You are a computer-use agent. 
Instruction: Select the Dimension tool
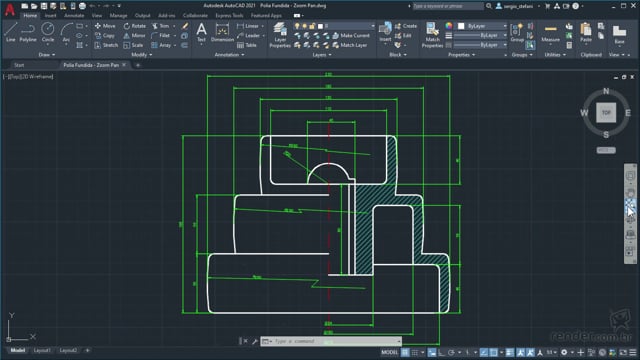pyautogui.click(x=222, y=33)
